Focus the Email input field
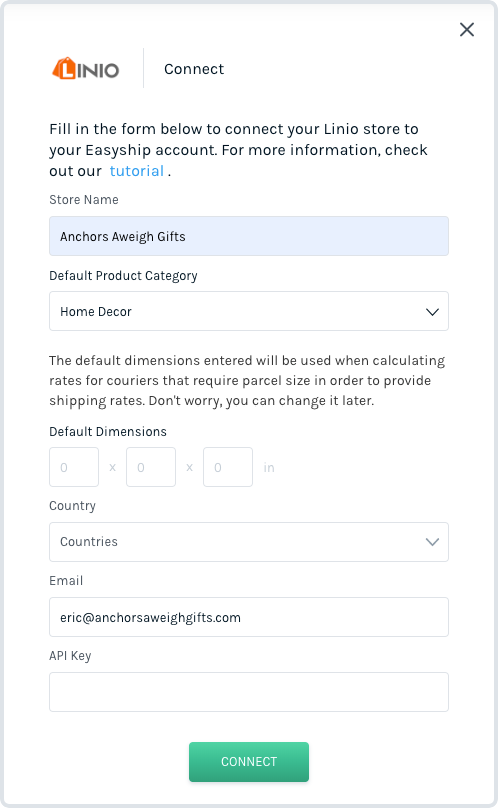Viewport: 498px width, 808px height. (x=248, y=617)
